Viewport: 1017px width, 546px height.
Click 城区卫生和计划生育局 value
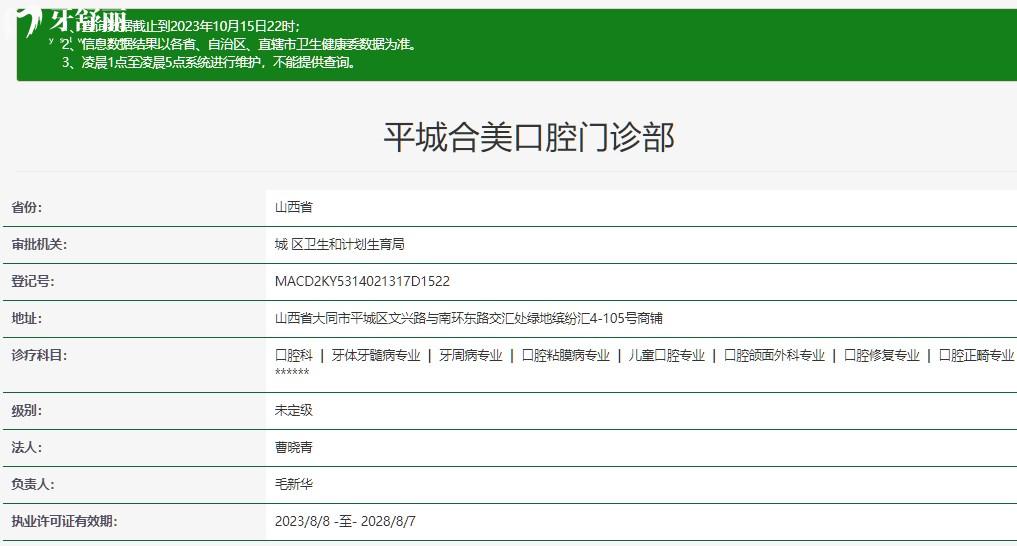[340, 244]
